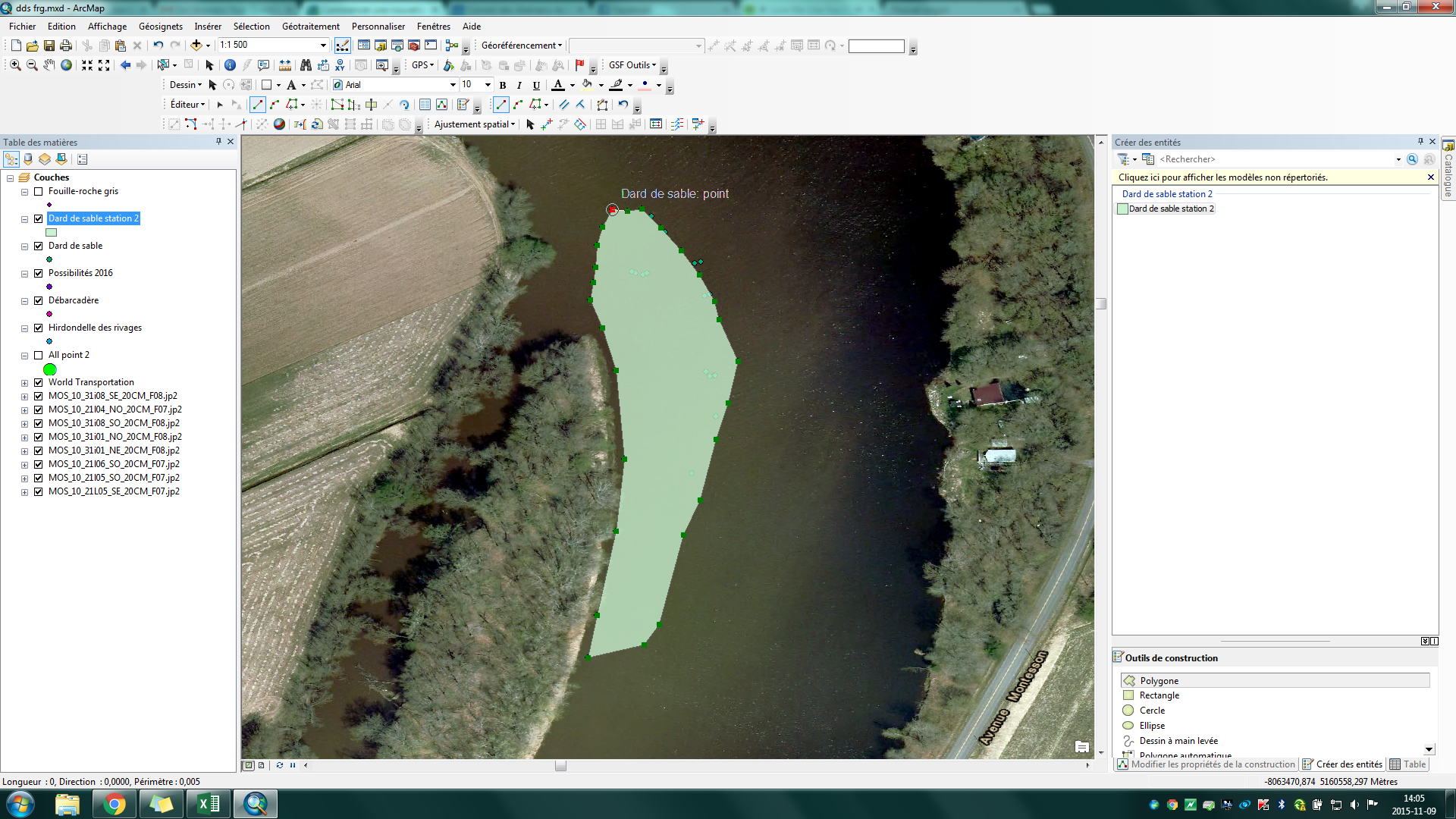Expand the MOS_10_31I08_SE_20CM_F08.jp2 layer
The width and height of the screenshot is (1456, 819).
click(24, 396)
